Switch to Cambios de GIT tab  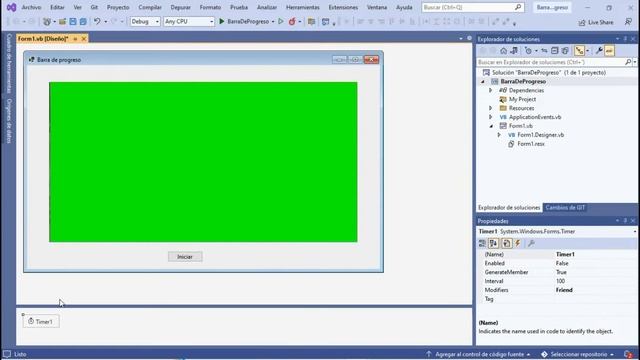(x=565, y=208)
